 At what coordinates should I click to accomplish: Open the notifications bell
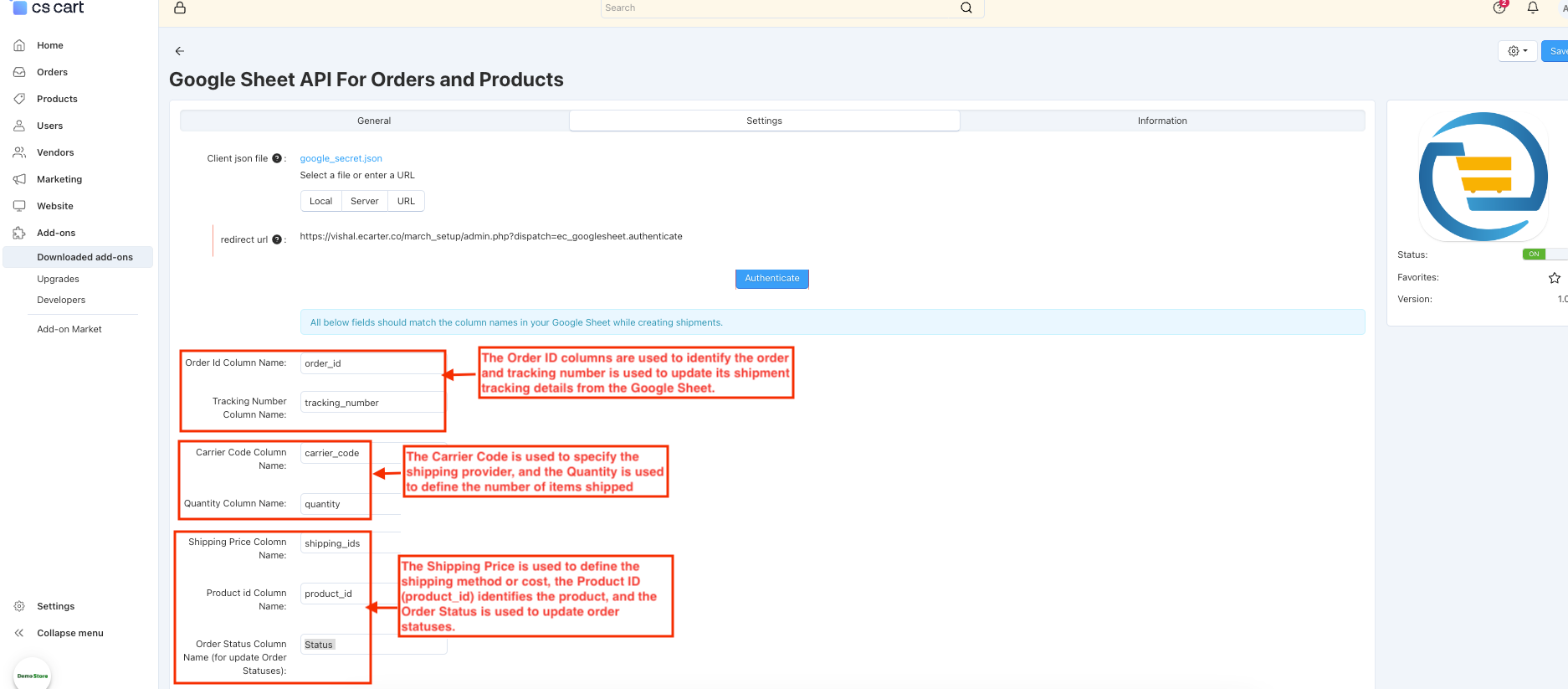click(x=1533, y=8)
